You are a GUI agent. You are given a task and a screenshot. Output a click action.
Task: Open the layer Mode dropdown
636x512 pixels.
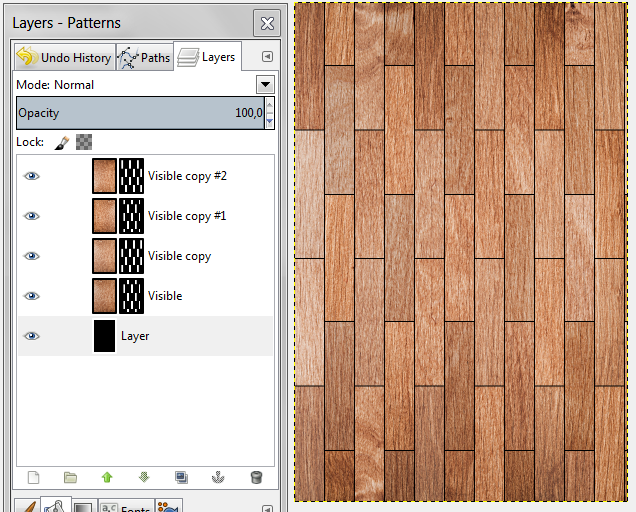tap(265, 84)
